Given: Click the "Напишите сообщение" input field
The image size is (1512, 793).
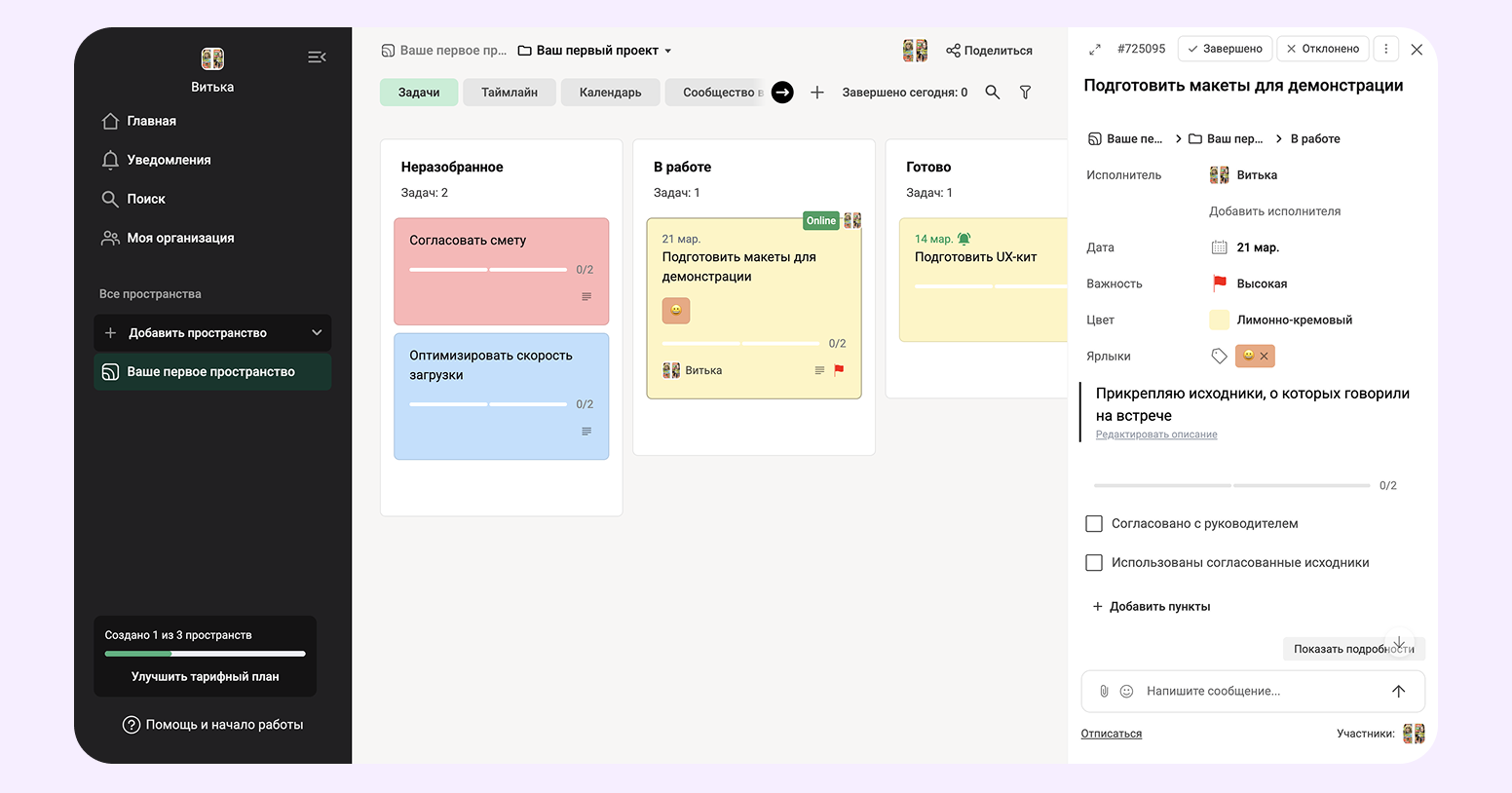Looking at the screenshot, I should tap(1257, 691).
